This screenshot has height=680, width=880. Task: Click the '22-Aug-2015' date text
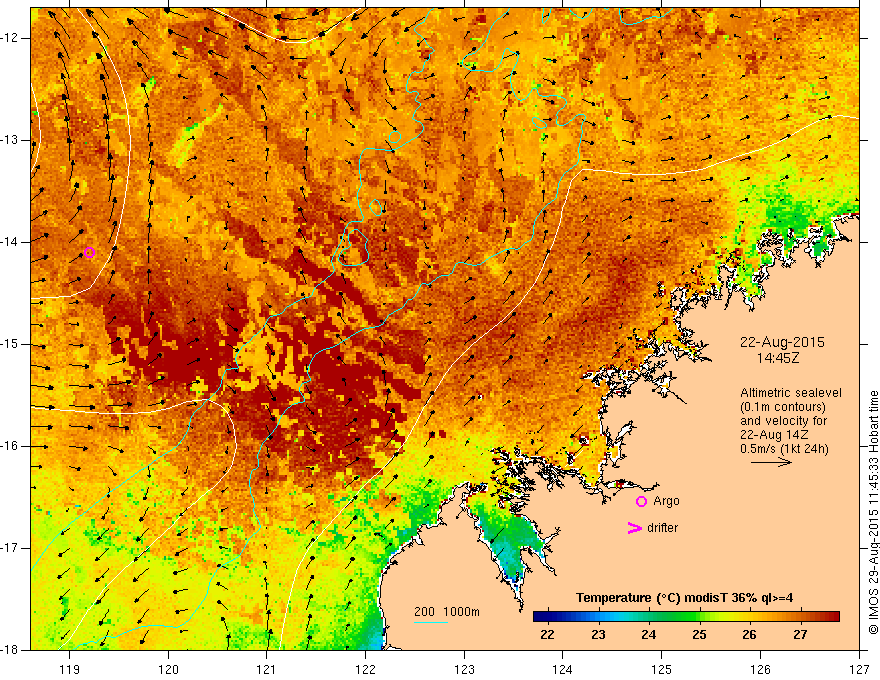pyautogui.click(x=782, y=342)
